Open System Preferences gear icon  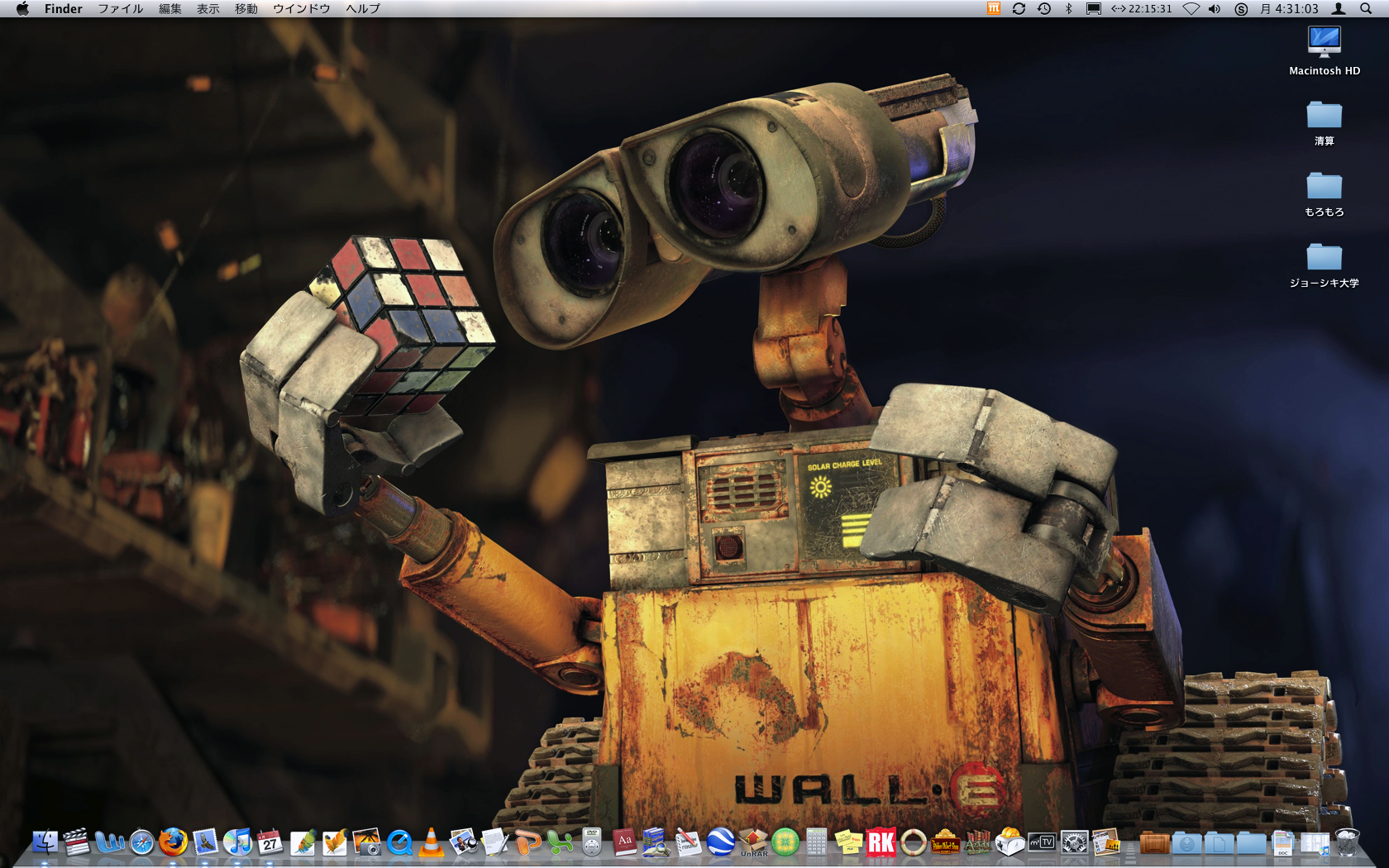[1074, 842]
